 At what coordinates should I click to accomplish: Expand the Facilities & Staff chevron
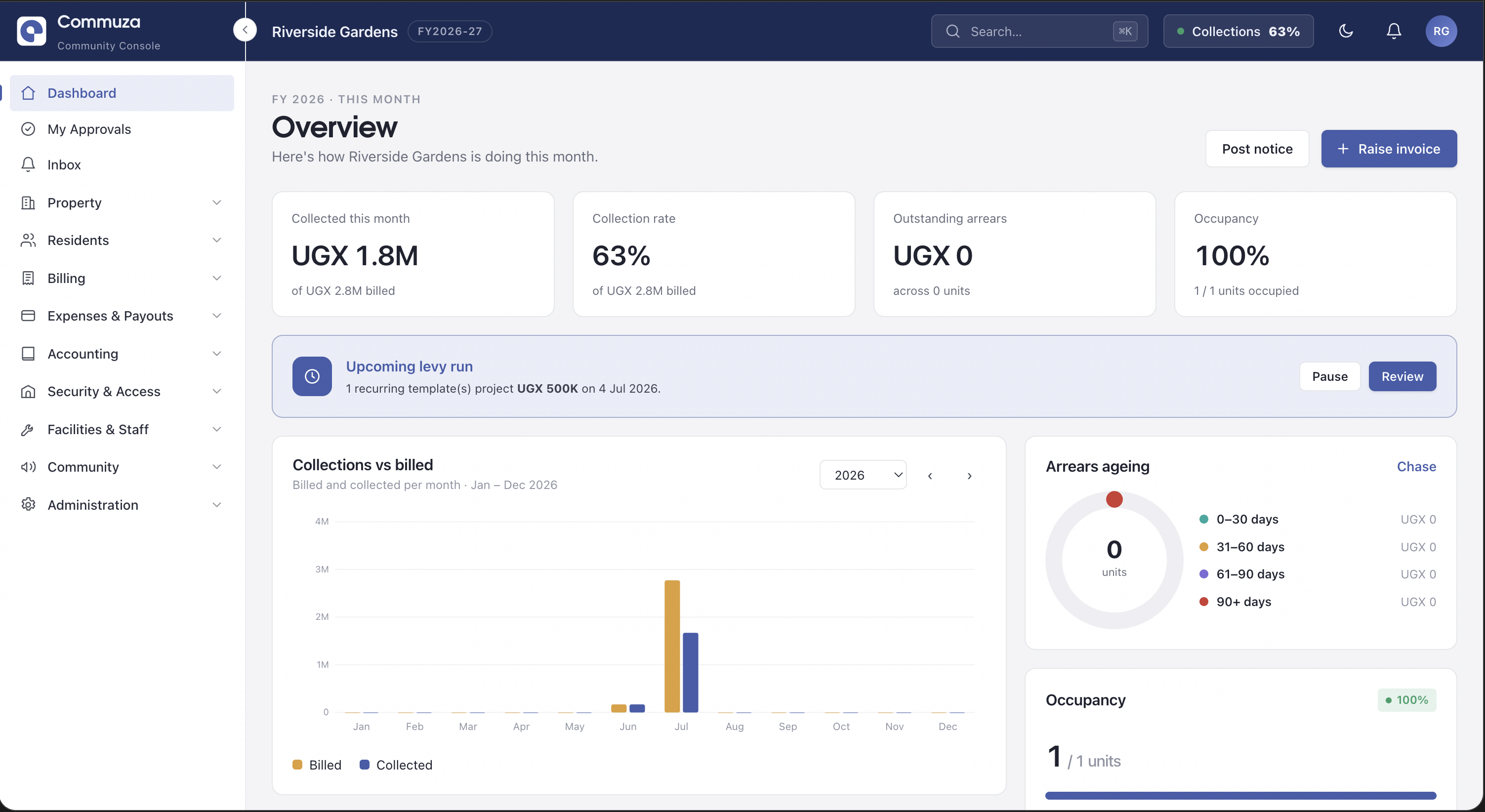point(217,429)
